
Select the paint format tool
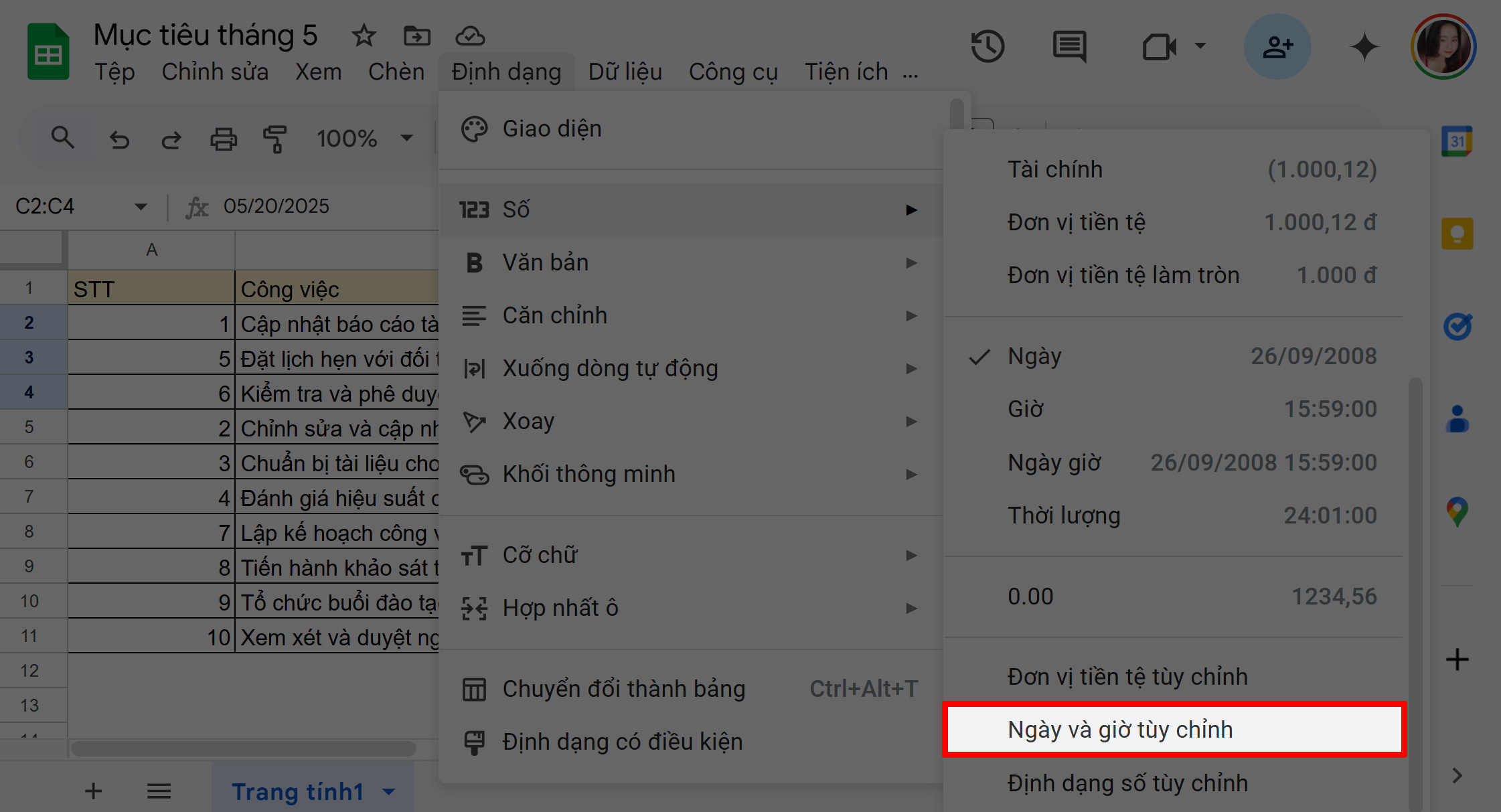click(x=275, y=139)
